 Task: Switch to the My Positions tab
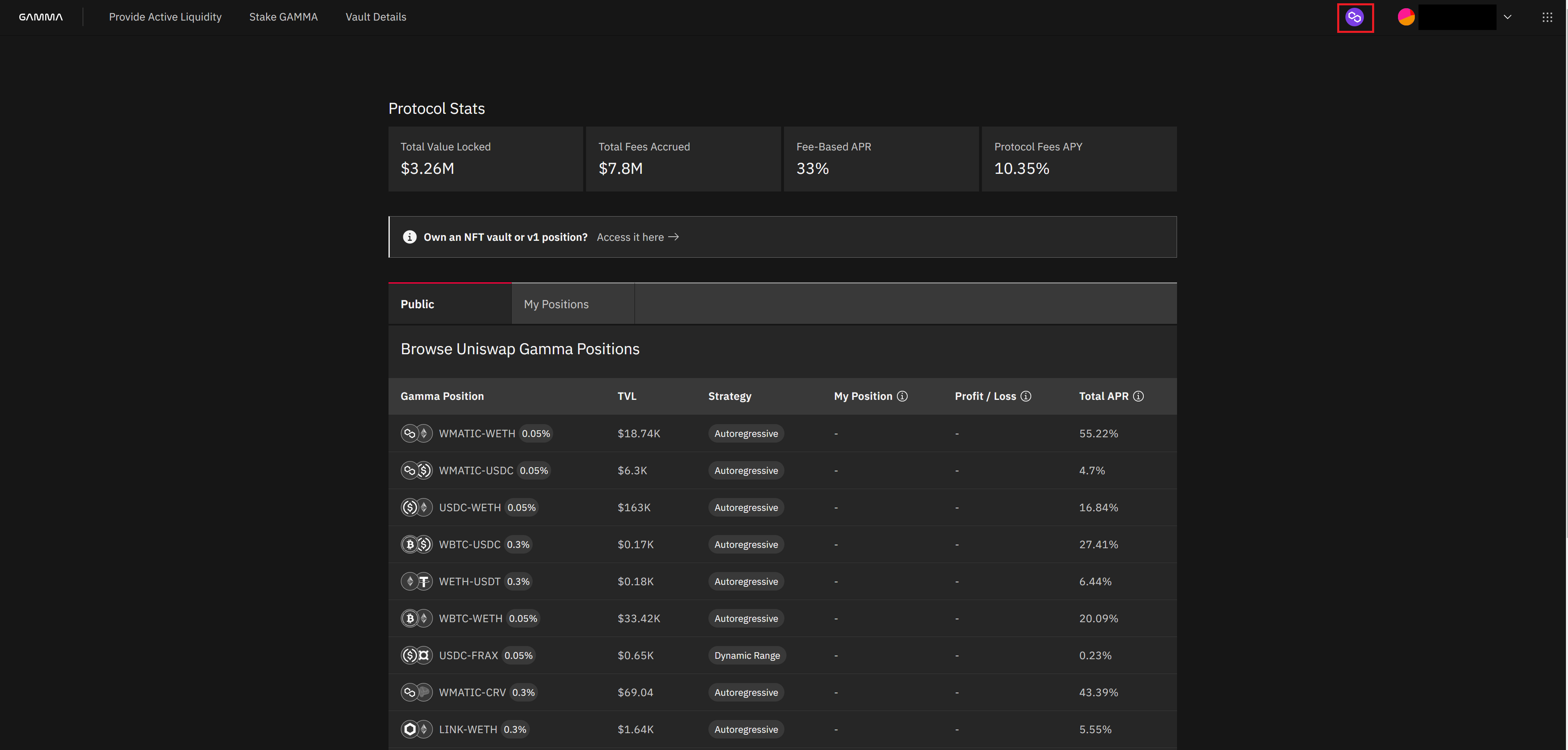(x=573, y=303)
